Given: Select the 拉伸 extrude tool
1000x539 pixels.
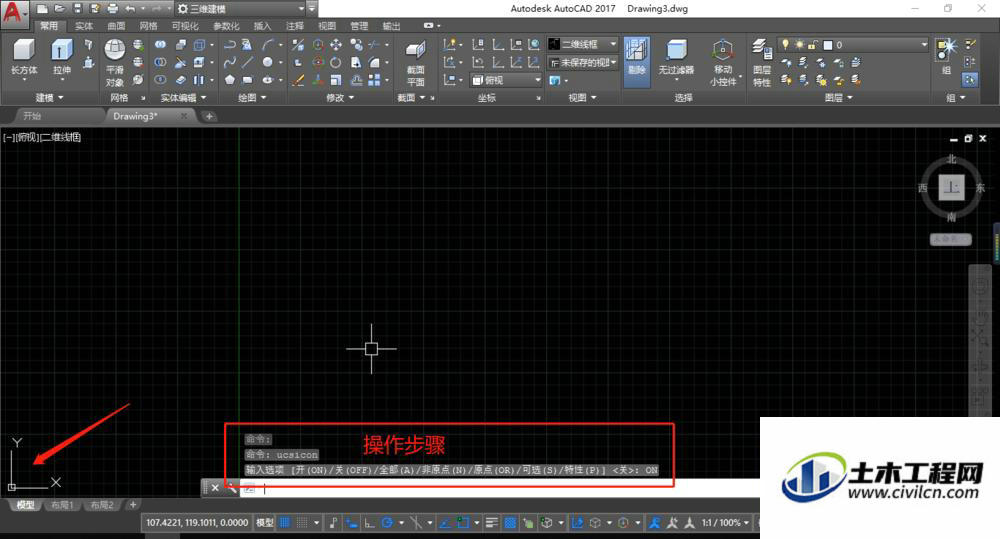Looking at the screenshot, I should pos(62,57).
